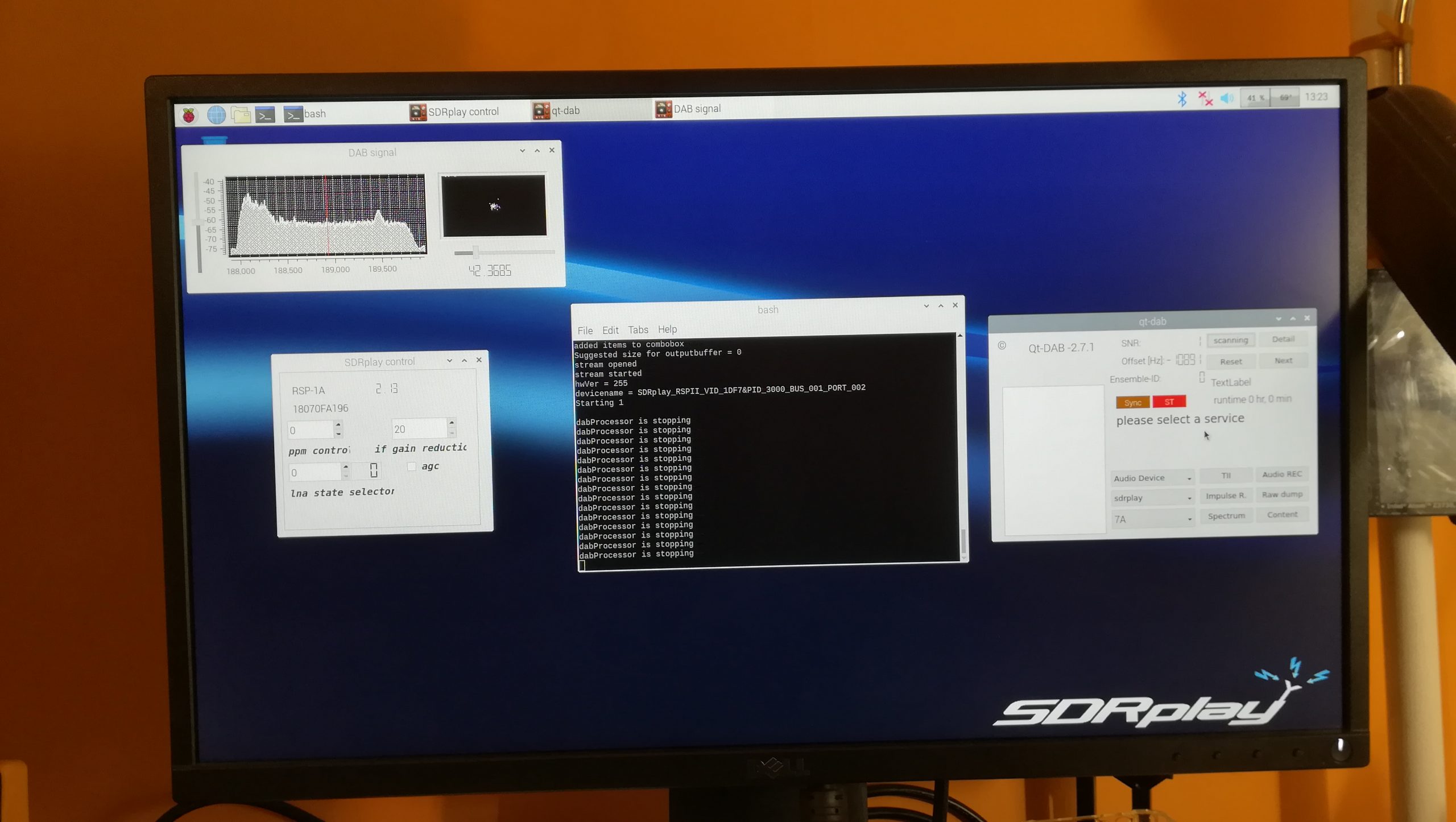
Task: Click the Raw dump button
Action: (x=1282, y=494)
